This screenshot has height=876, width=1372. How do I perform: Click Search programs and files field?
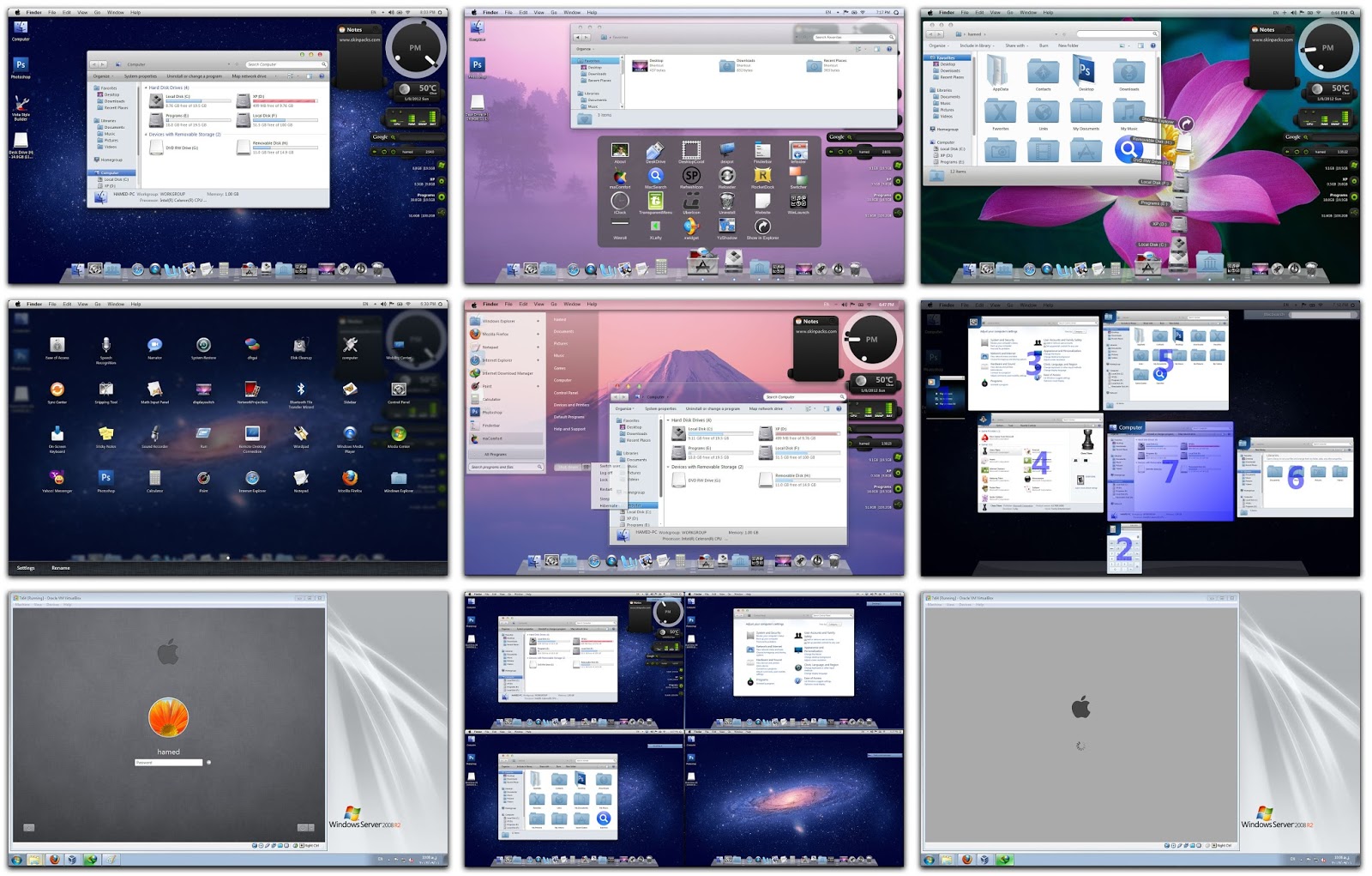point(506,467)
